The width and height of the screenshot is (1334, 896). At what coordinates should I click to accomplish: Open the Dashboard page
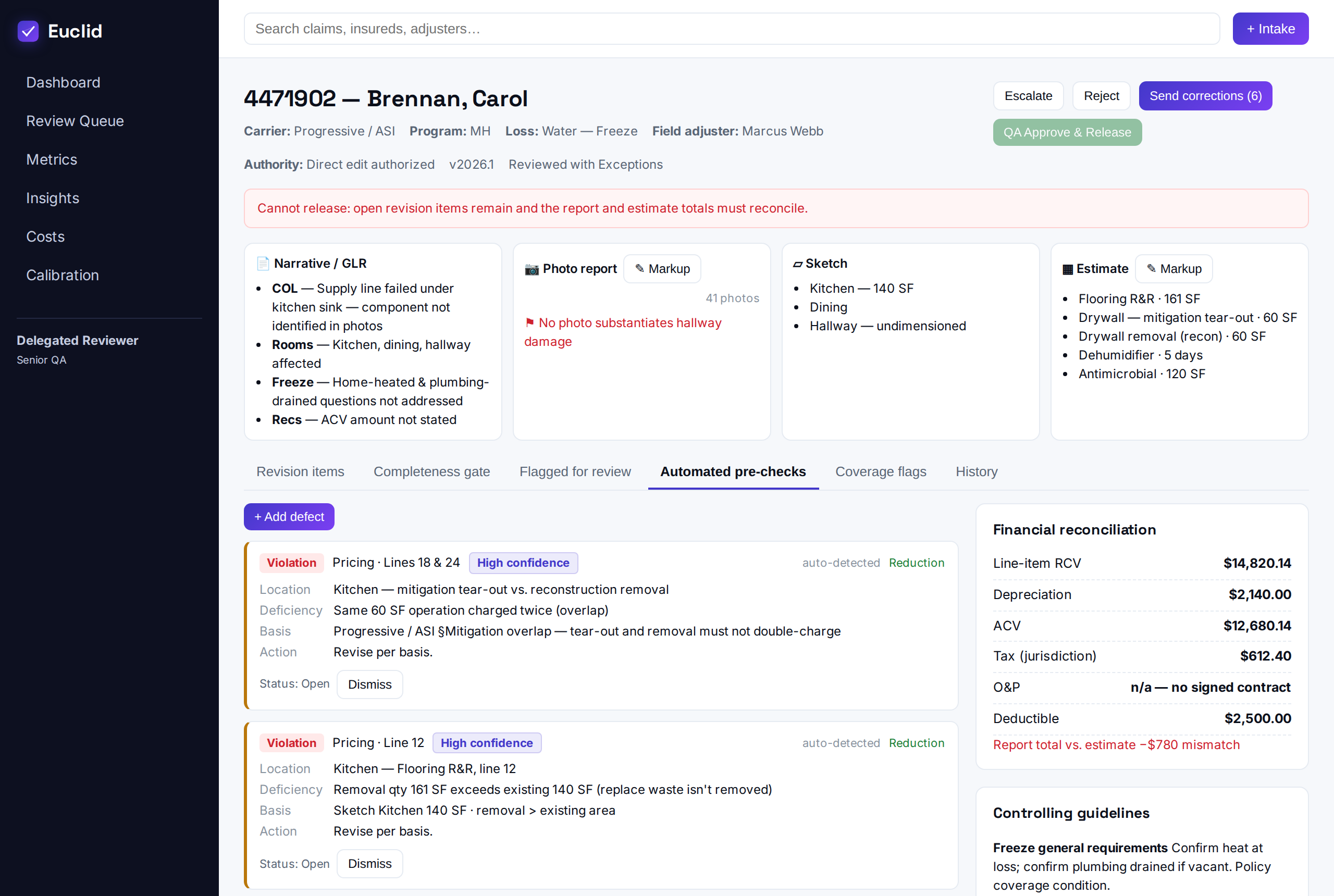(63, 82)
